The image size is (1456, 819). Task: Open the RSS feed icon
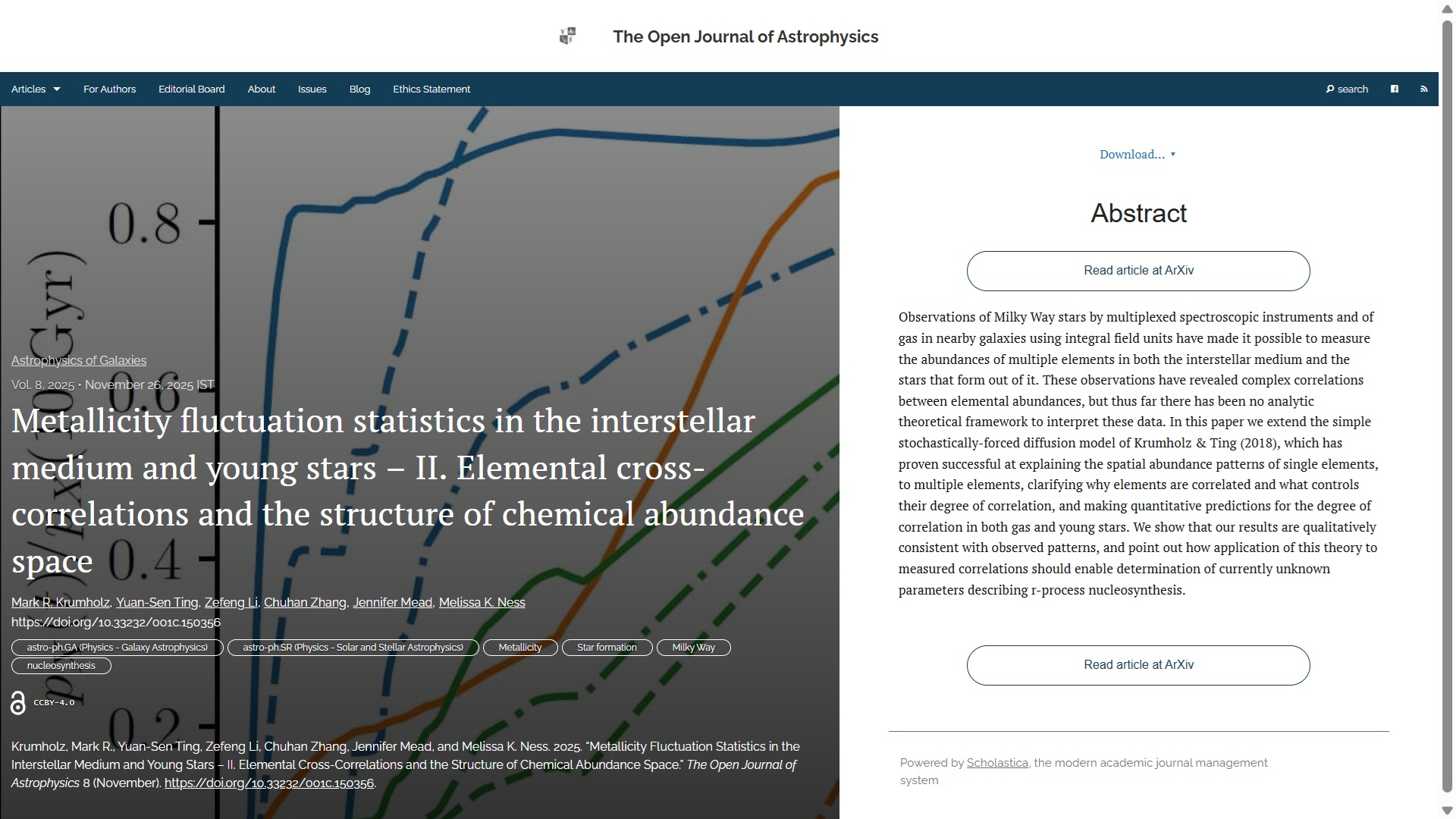(x=1423, y=89)
